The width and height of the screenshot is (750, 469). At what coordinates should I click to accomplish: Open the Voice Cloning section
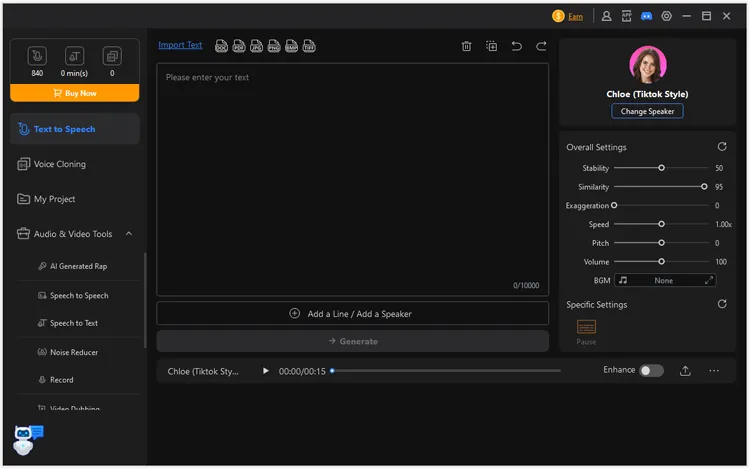pos(60,164)
